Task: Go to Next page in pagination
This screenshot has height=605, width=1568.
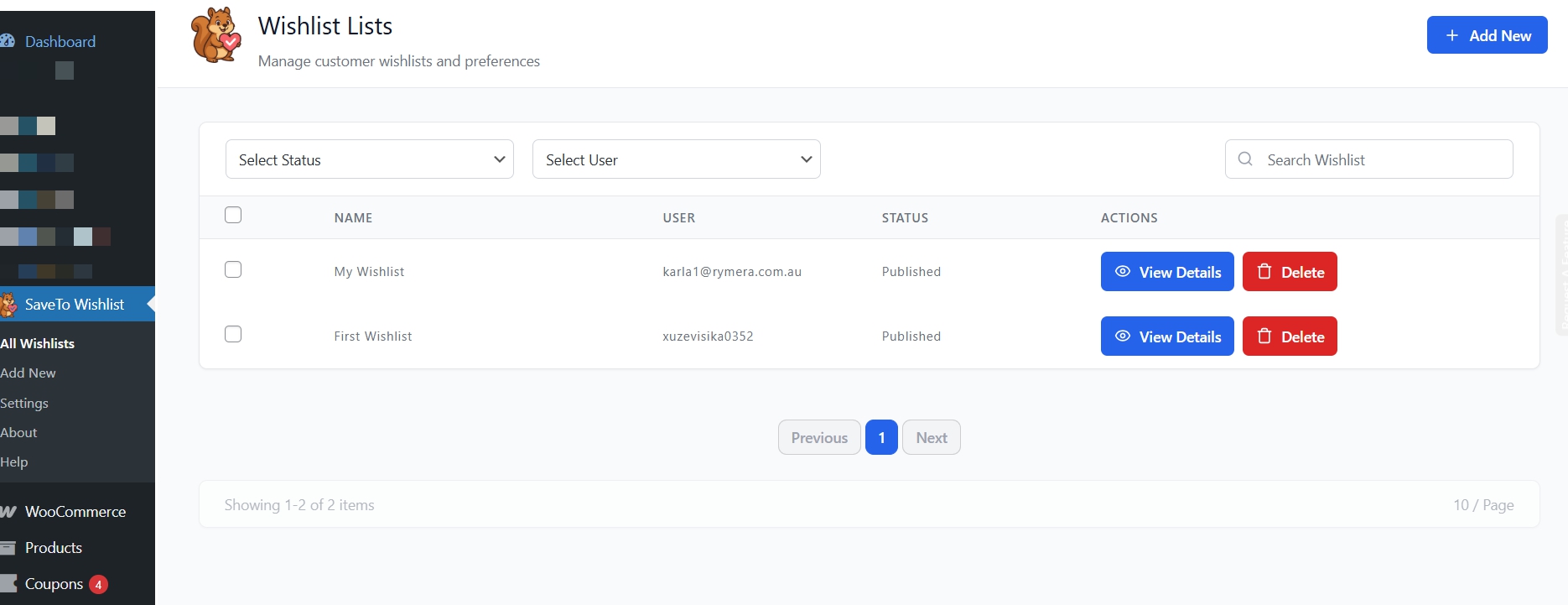Action: coord(931,438)
